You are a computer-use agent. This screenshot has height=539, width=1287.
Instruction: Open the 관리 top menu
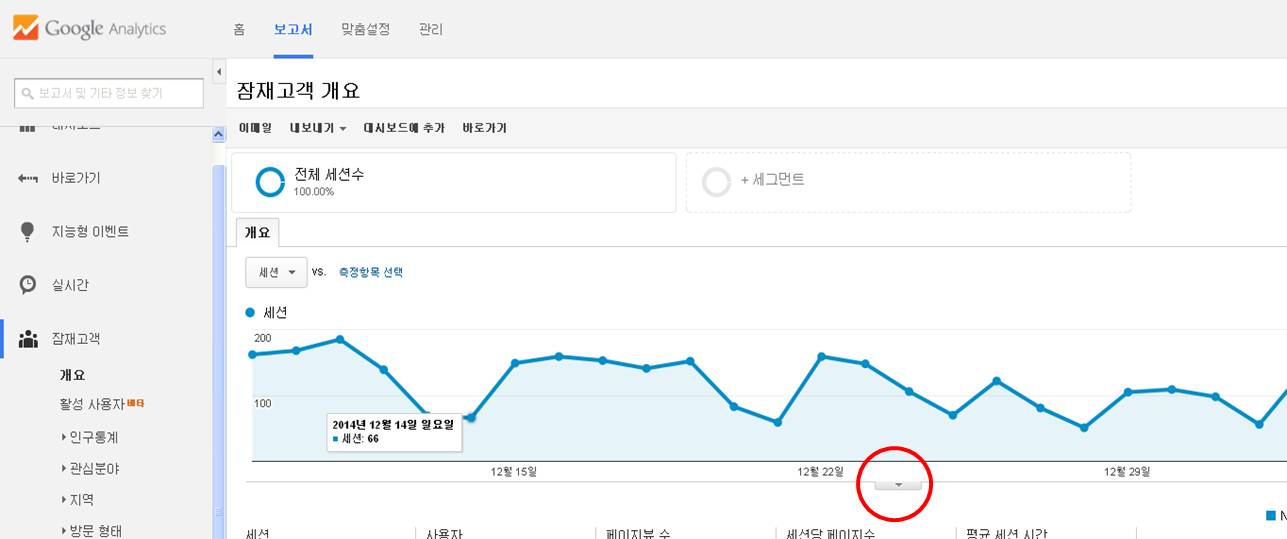pyautogui.click(x=431, y=29)
